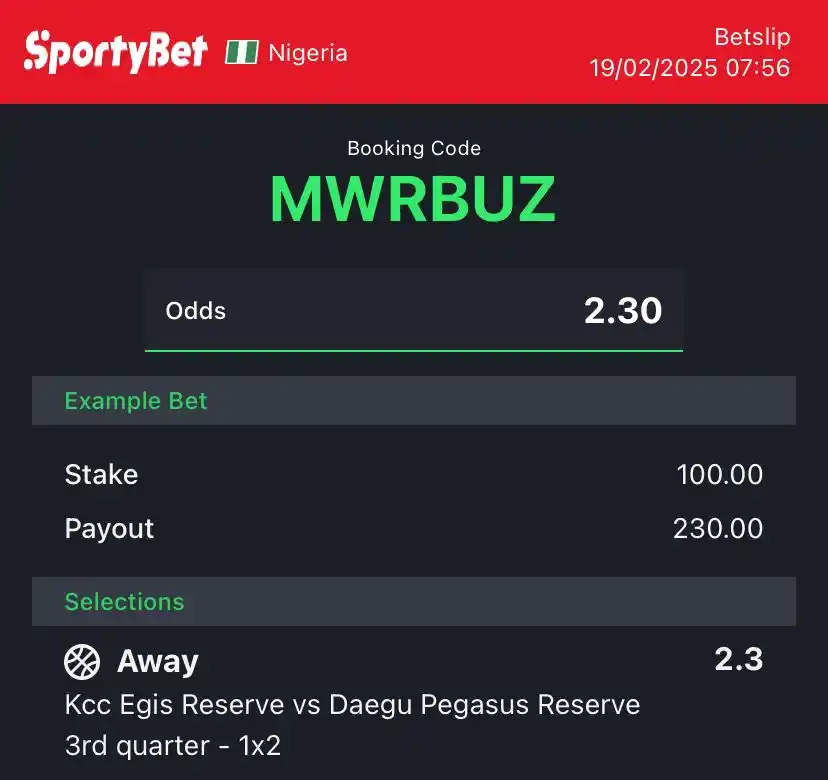Click the 2.3 selection odds
The height and width of the screenshot is (780, 828).
[739, 659]
